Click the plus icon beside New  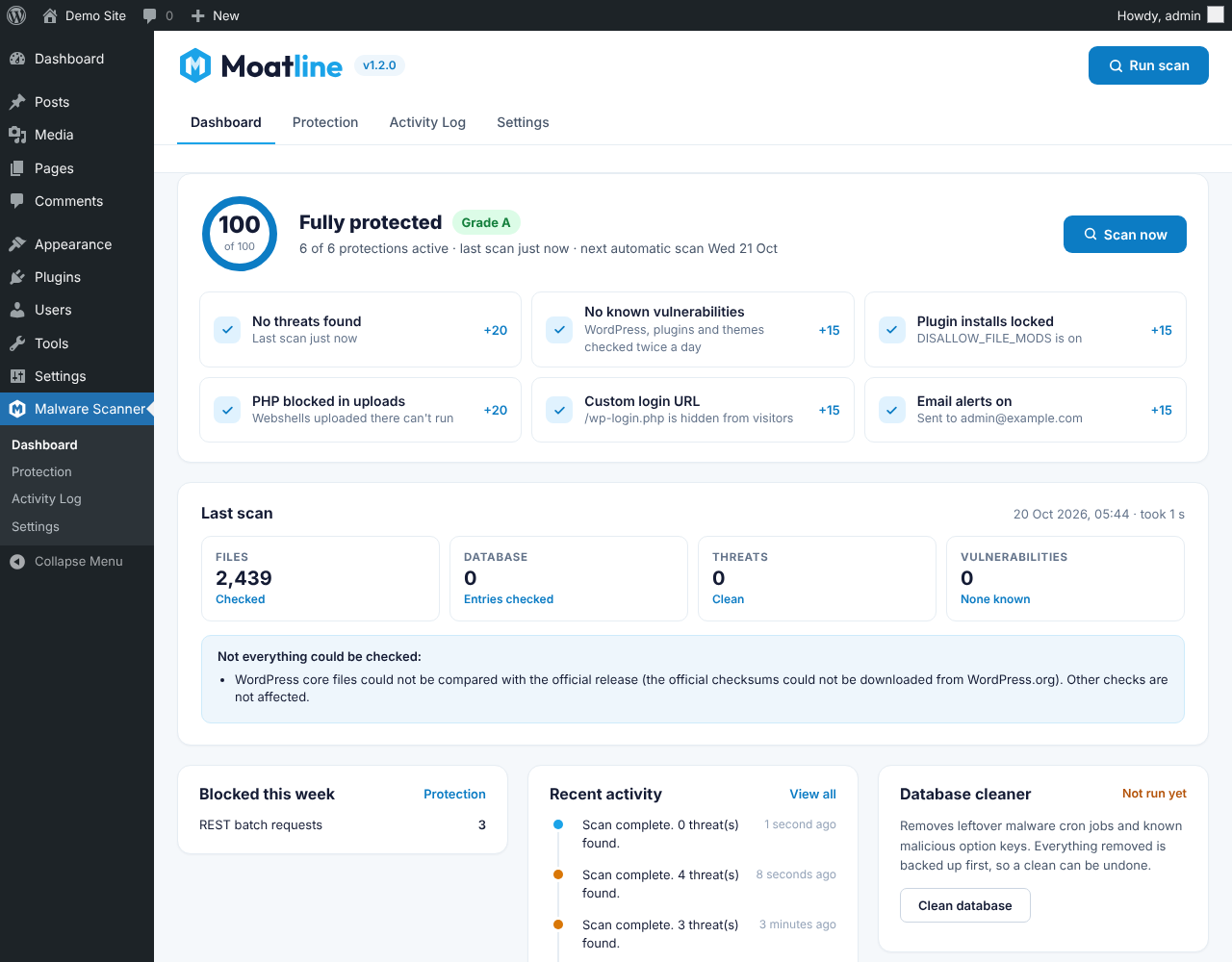(x=198, y=15)
